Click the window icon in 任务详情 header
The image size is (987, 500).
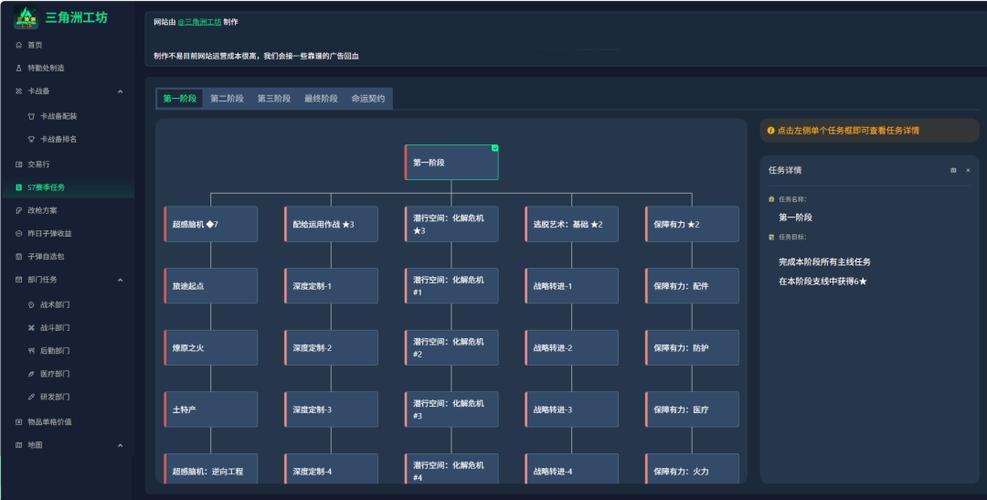[953, 171]
